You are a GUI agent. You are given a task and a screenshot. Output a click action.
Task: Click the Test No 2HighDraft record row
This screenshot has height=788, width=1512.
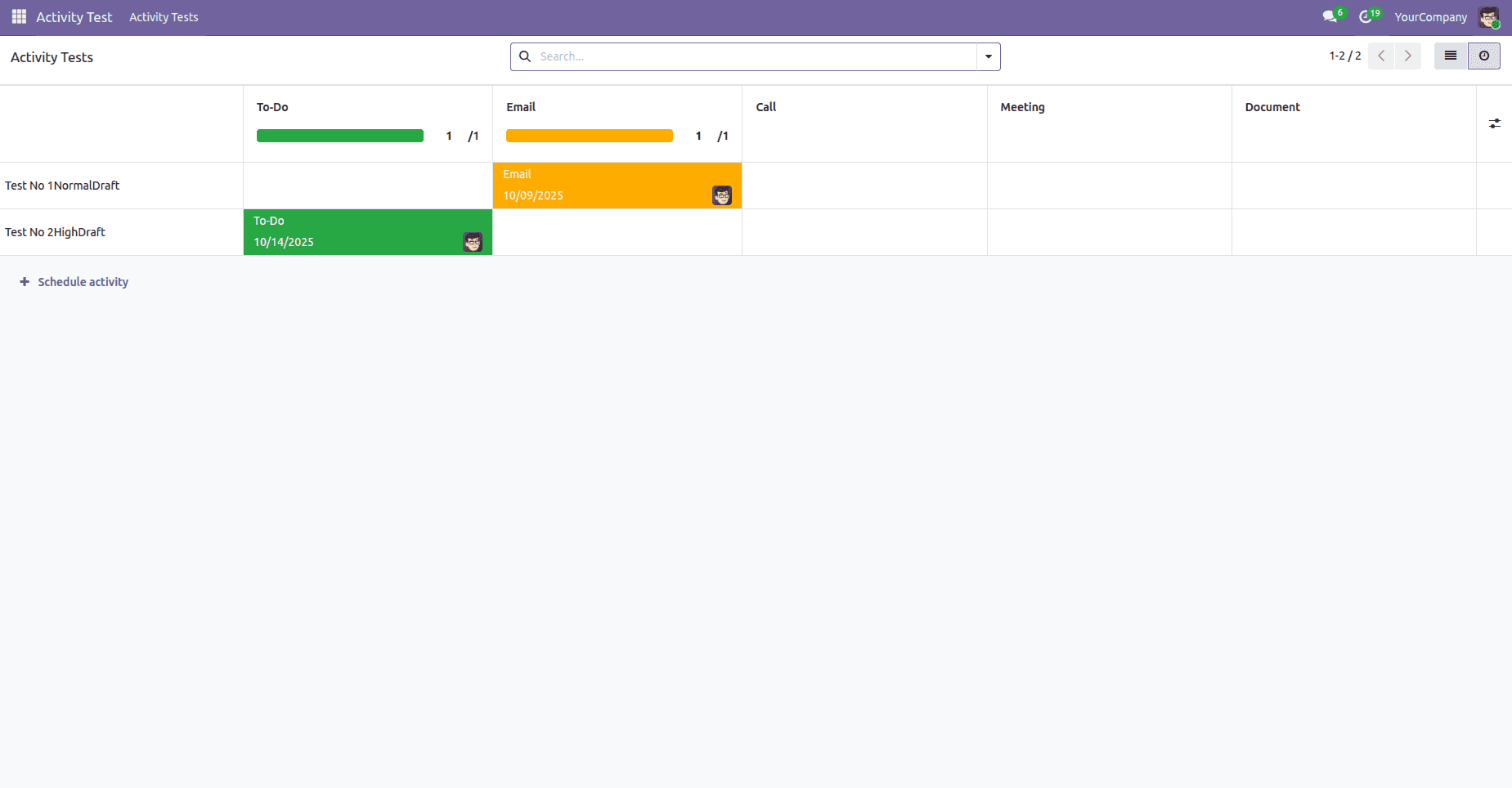pos(55,231)
